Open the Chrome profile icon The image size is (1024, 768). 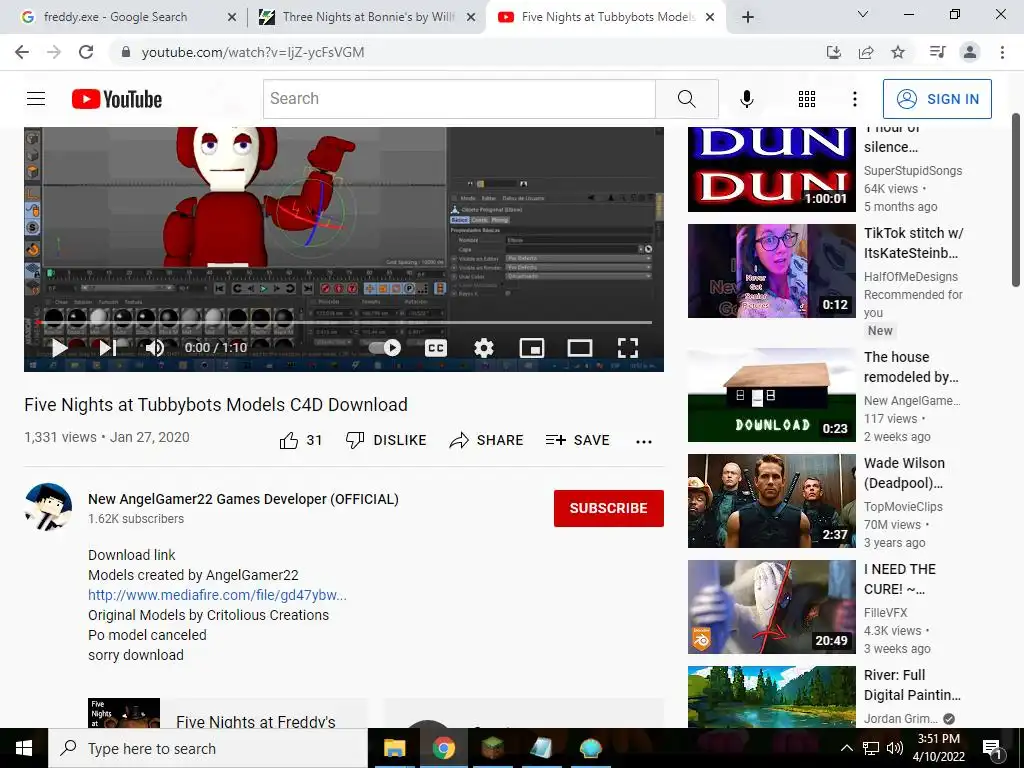pos(970,52)
